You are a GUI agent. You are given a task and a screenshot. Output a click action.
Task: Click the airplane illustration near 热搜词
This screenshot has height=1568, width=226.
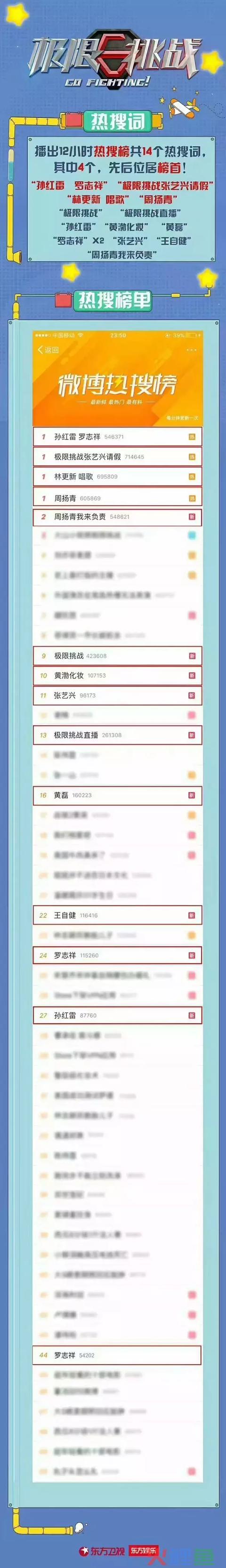(x=185, y=108)
